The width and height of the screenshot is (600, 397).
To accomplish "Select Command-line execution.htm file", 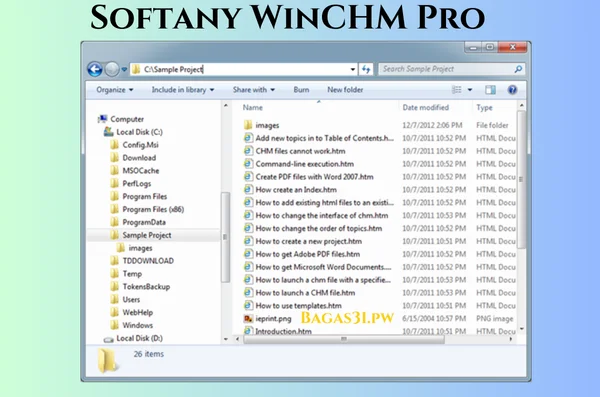I will point(299,164).
